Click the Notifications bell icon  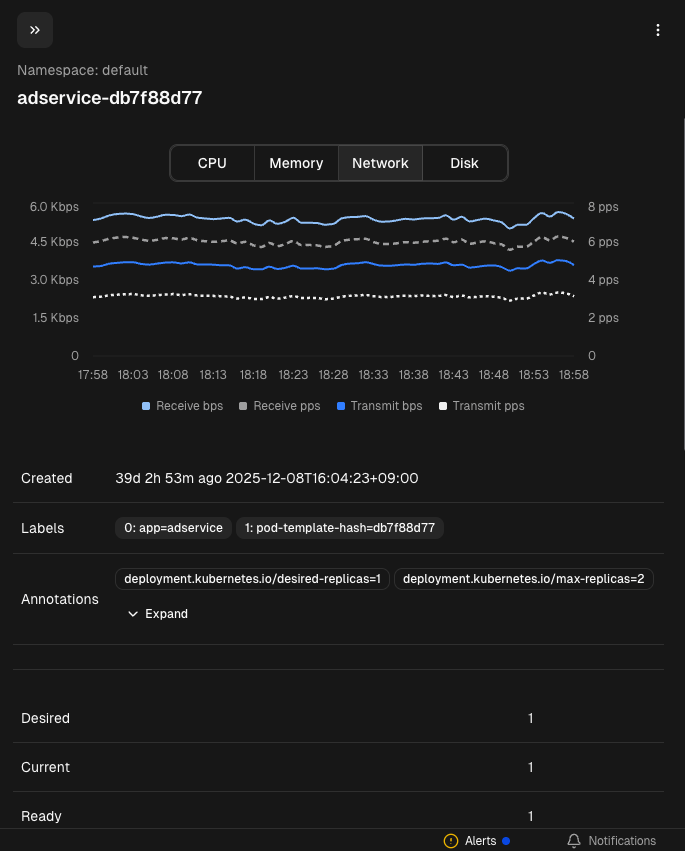pyautogui.click(x=574, y=841)
